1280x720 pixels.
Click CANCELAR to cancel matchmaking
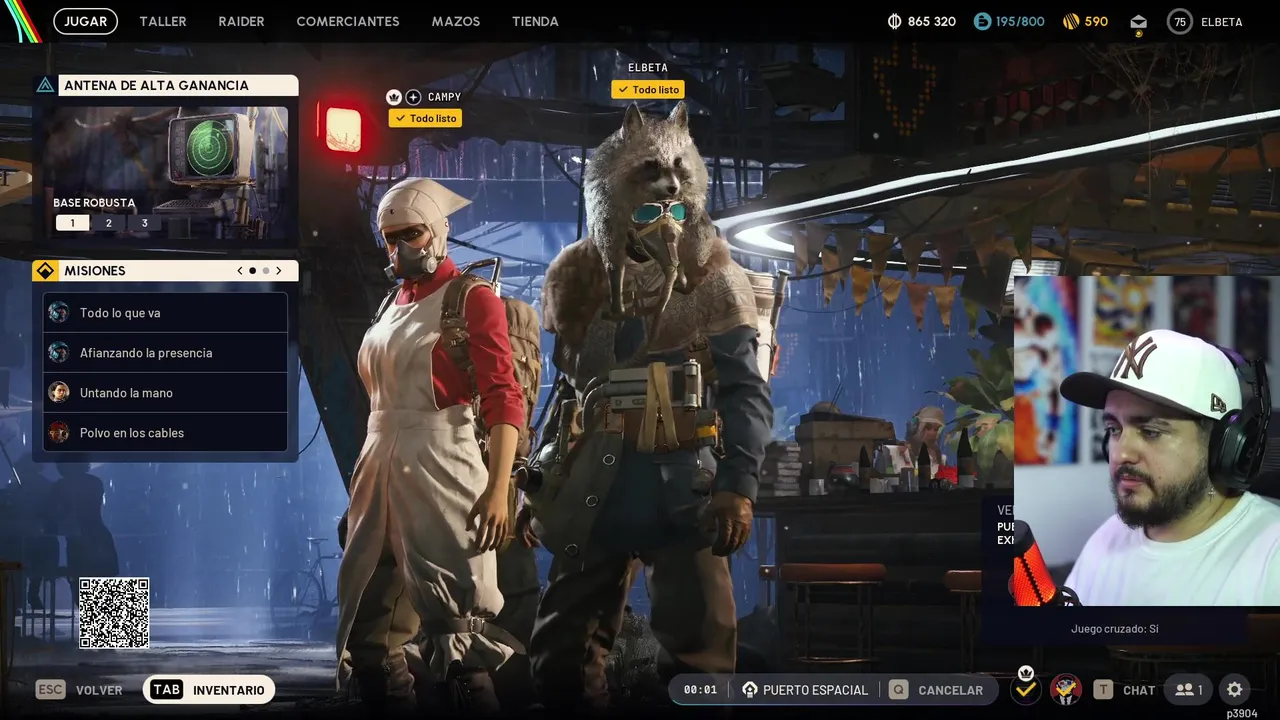click(x=950, y=690)
